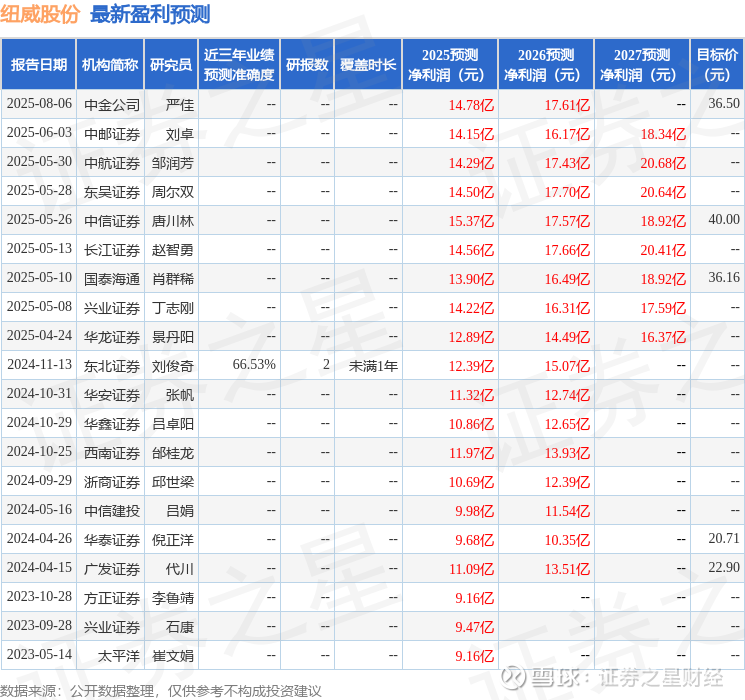Screen dimensions: 745x700
Task: Click the 11.32亿 profit value
Action: coord(471,395)
